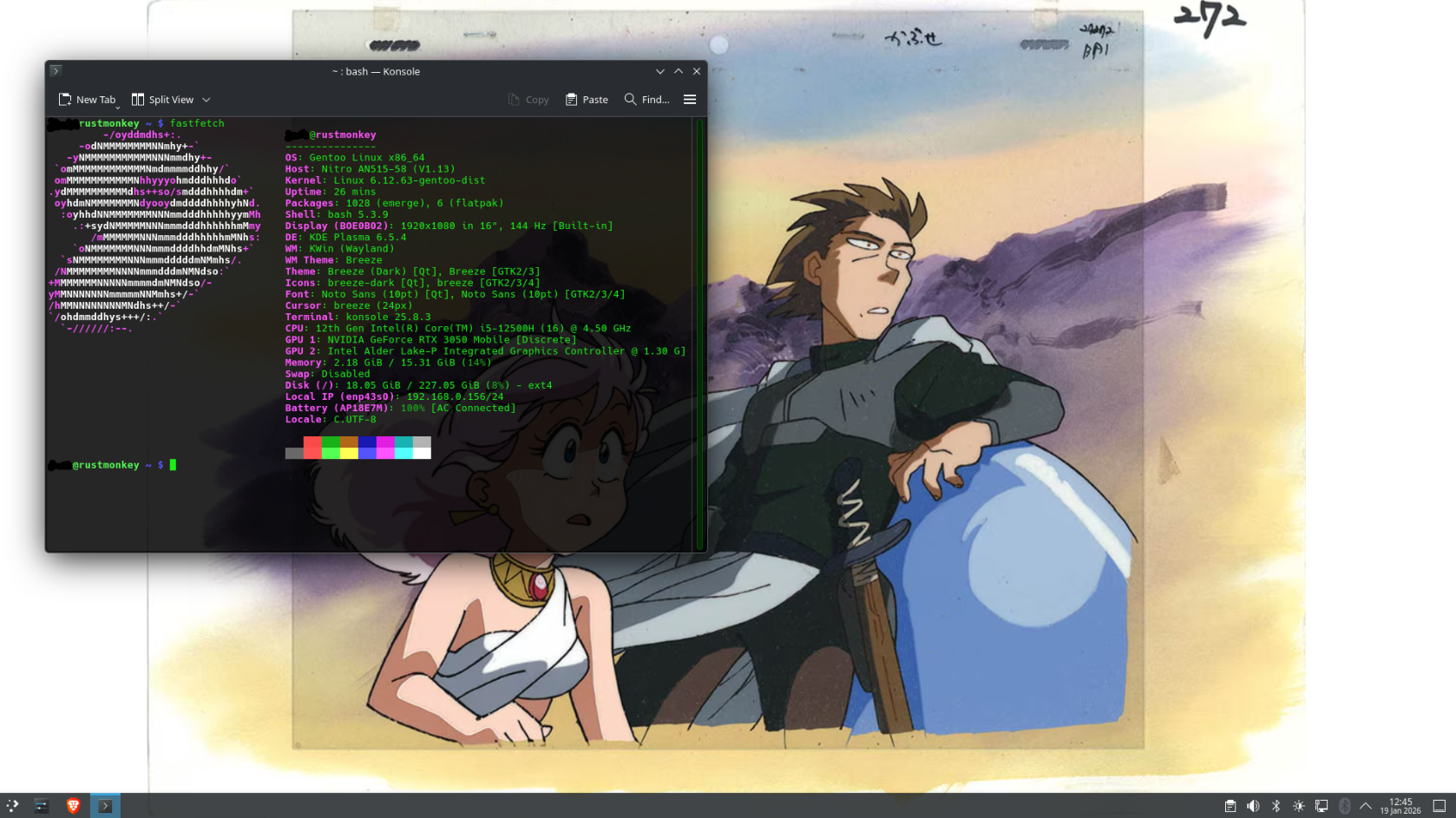Click the 'Local IP (enp43s0)' line
Image resolution: width=1456 pixels, height=818 pixels.
[x=395, y=396]
